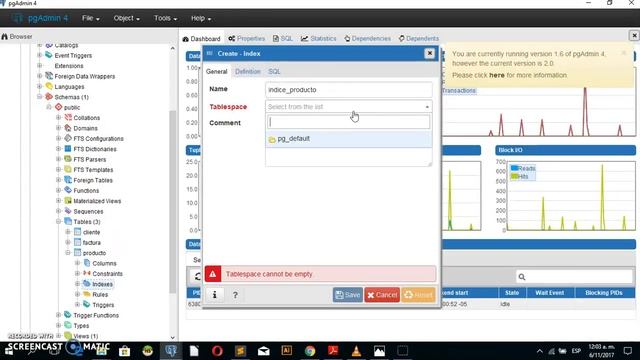The height and width of the screenshot is (360, 640).
Task: Click the State column header
Action: point(511,293)
